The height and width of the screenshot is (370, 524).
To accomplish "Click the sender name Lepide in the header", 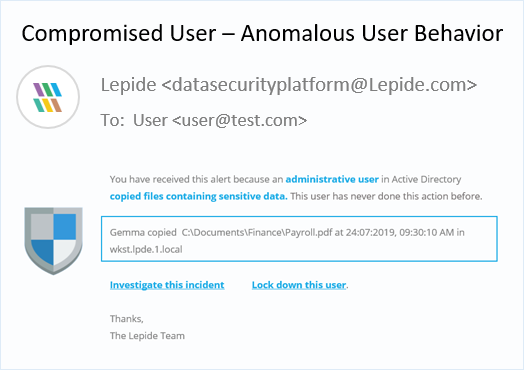I will coord(128,85).
